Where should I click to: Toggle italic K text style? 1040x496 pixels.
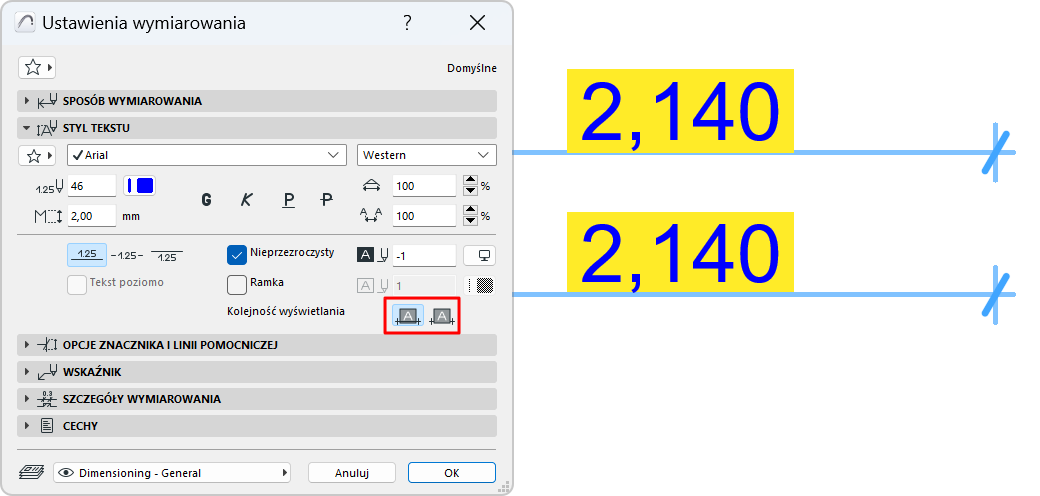[247, 200]
